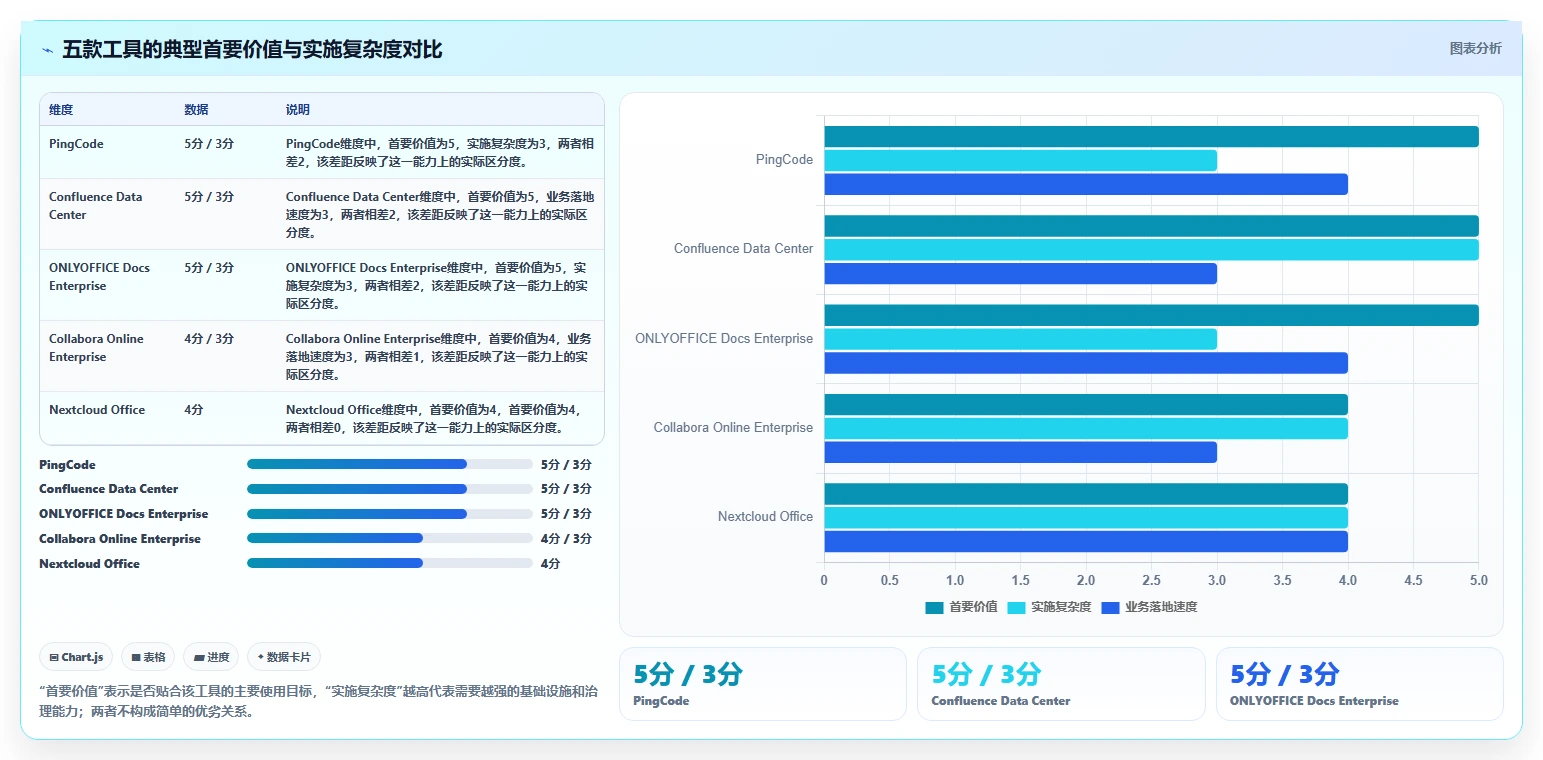Viewport: 1543px width, 760px height.
Task: Click the Confluence Data Center progress bar
Action: point(389,489)
